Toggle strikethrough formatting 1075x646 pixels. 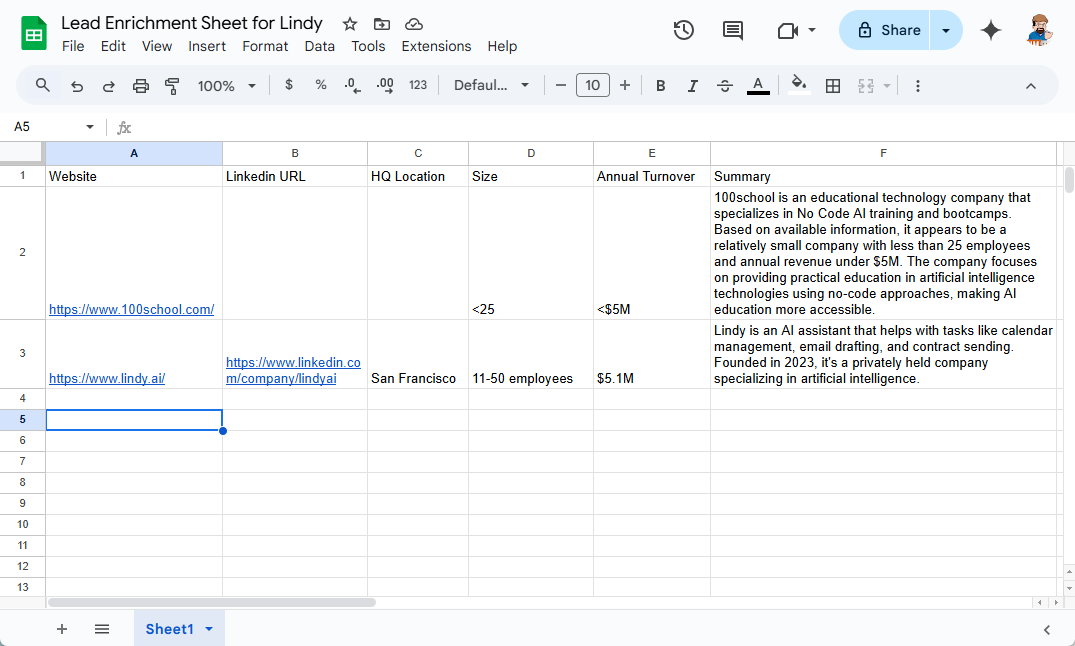point(725,86)
